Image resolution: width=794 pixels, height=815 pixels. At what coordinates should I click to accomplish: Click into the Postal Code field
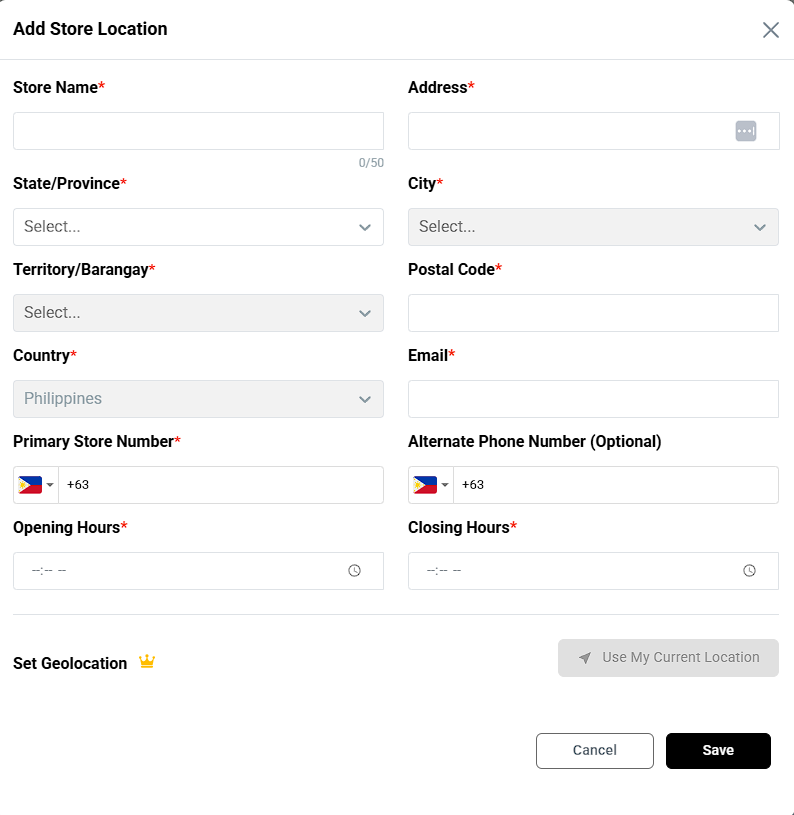click(593, 313)
